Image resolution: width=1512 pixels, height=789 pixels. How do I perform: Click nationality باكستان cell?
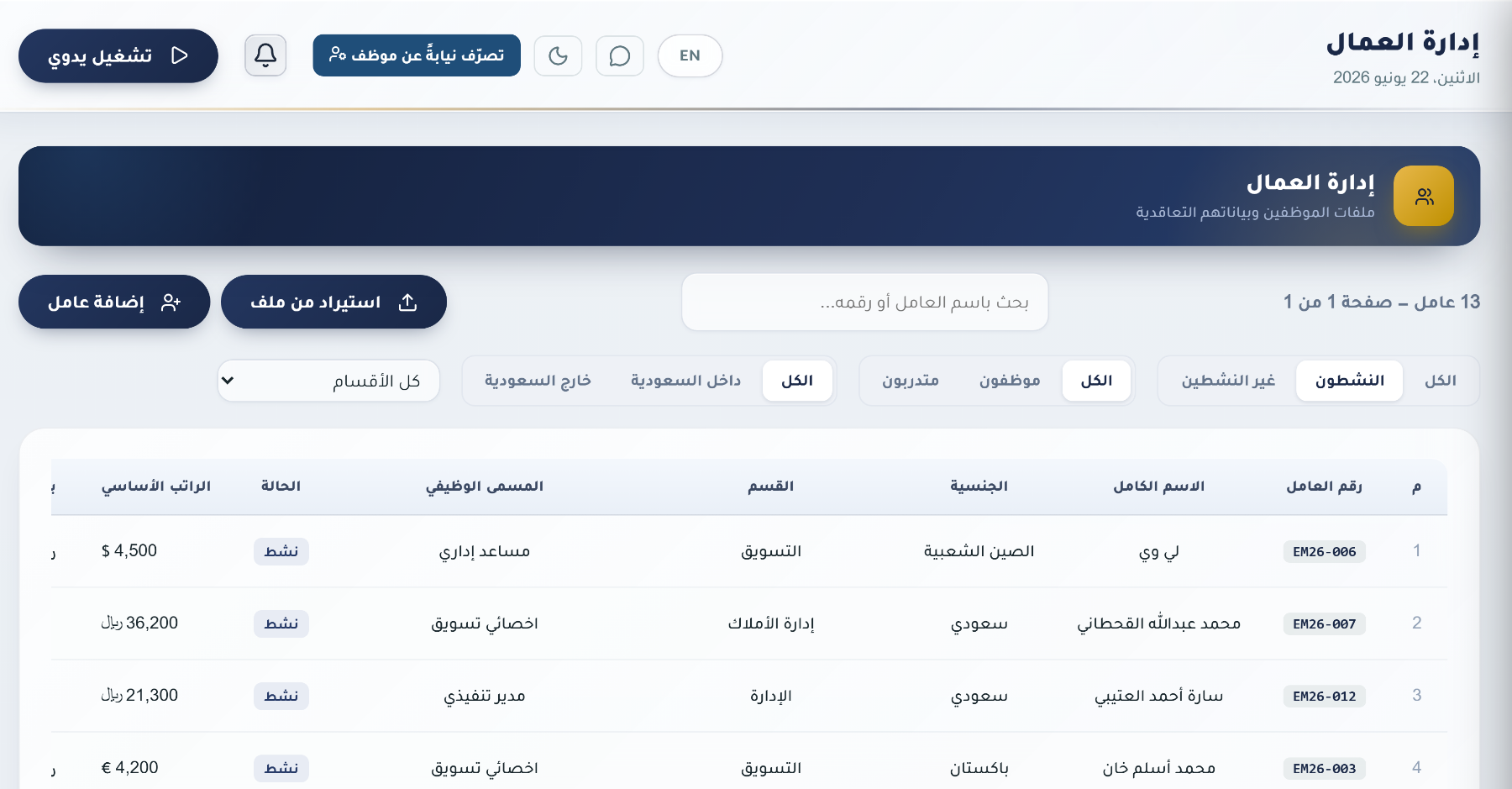[x=979, y=768]
